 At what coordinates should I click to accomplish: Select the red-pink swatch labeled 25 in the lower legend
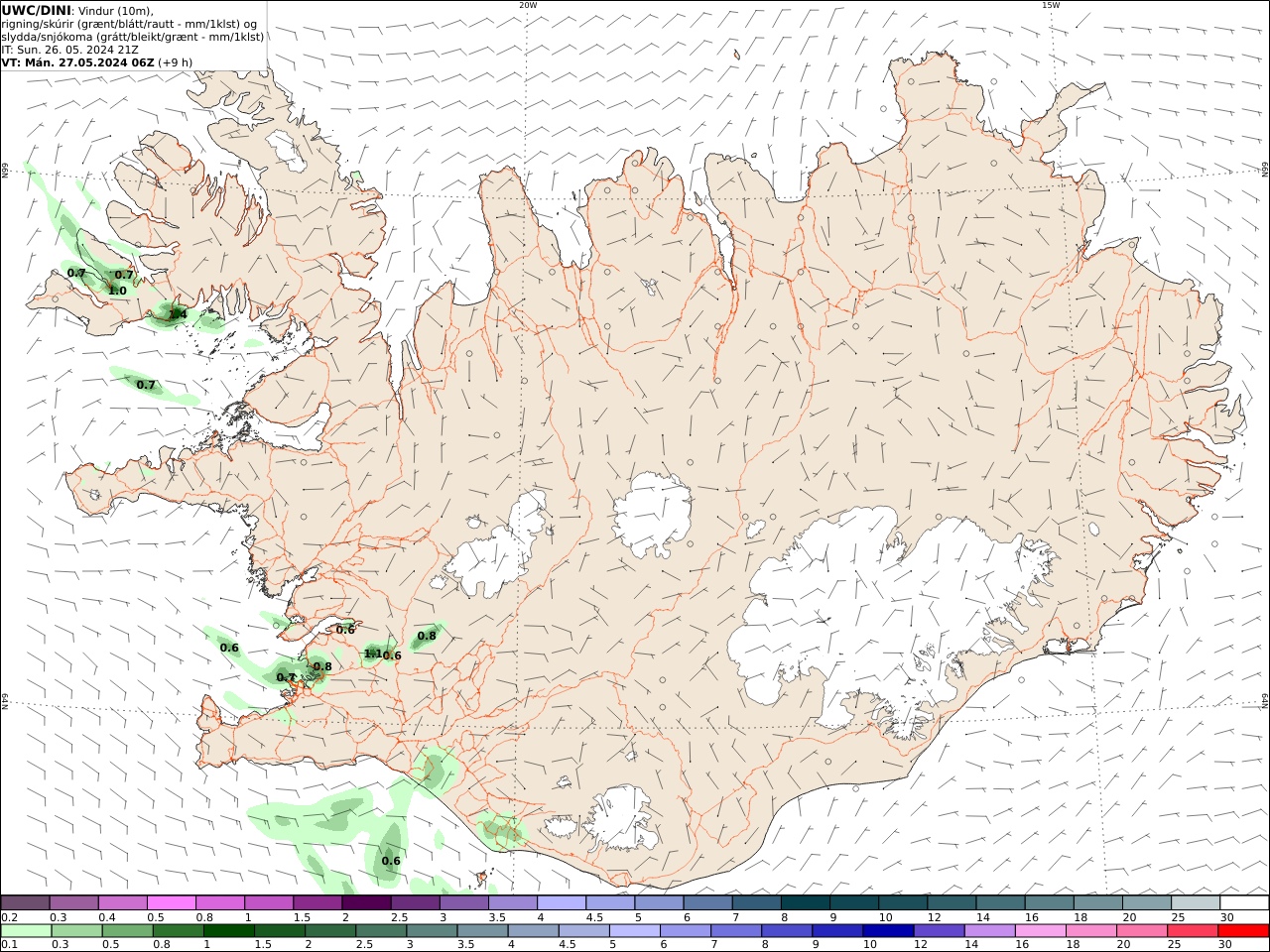(1191, 931)
